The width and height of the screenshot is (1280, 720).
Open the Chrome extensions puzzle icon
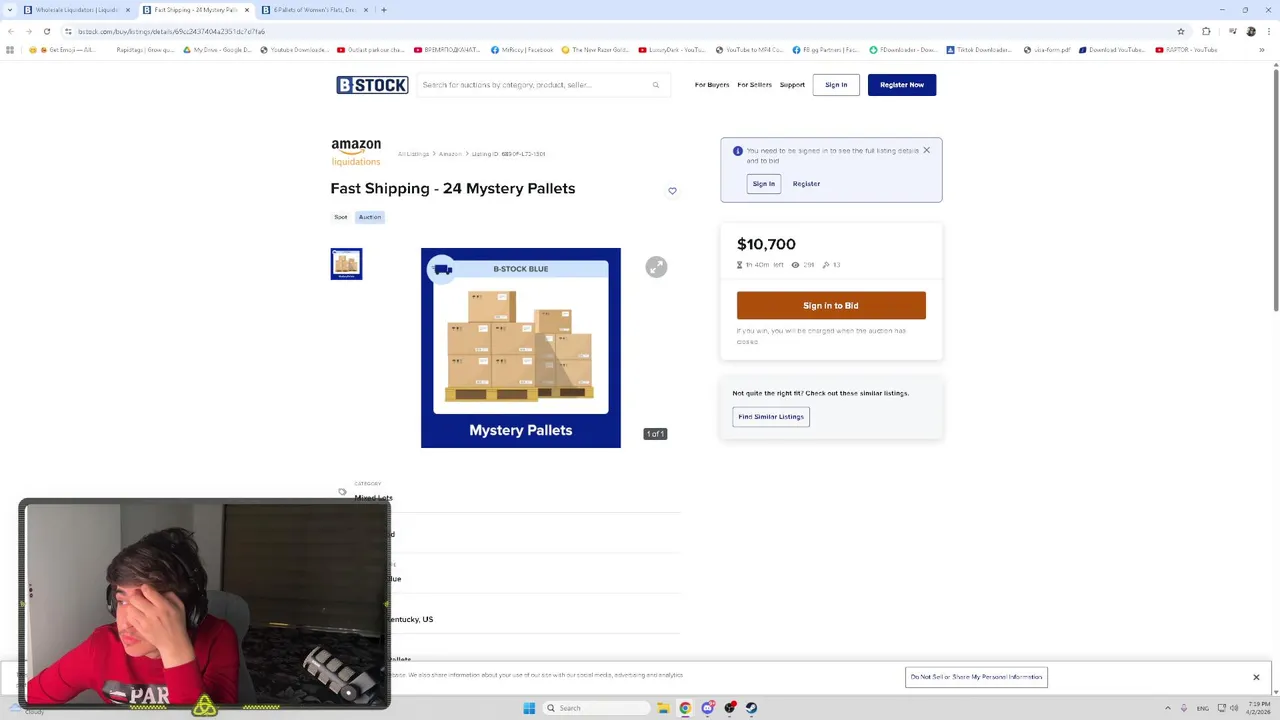1206,31
